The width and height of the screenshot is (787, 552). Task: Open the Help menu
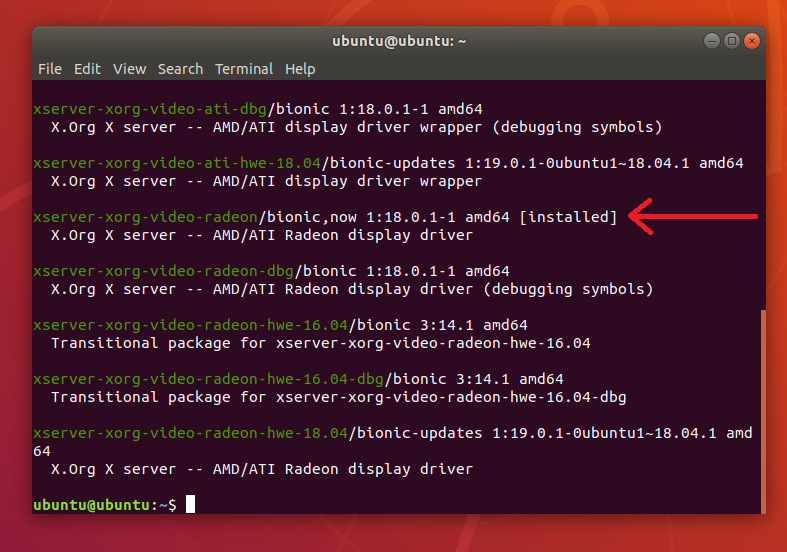pyautogui.click(x=300, y=69)
